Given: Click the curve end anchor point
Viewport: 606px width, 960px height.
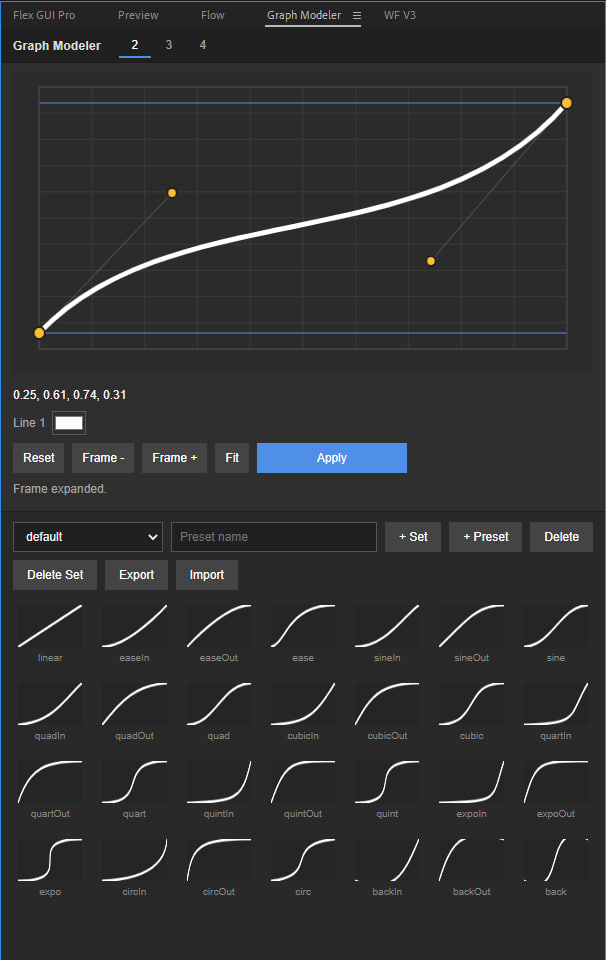Looking at the screenshot, I should pyautogui.click(x=567, y=103).
